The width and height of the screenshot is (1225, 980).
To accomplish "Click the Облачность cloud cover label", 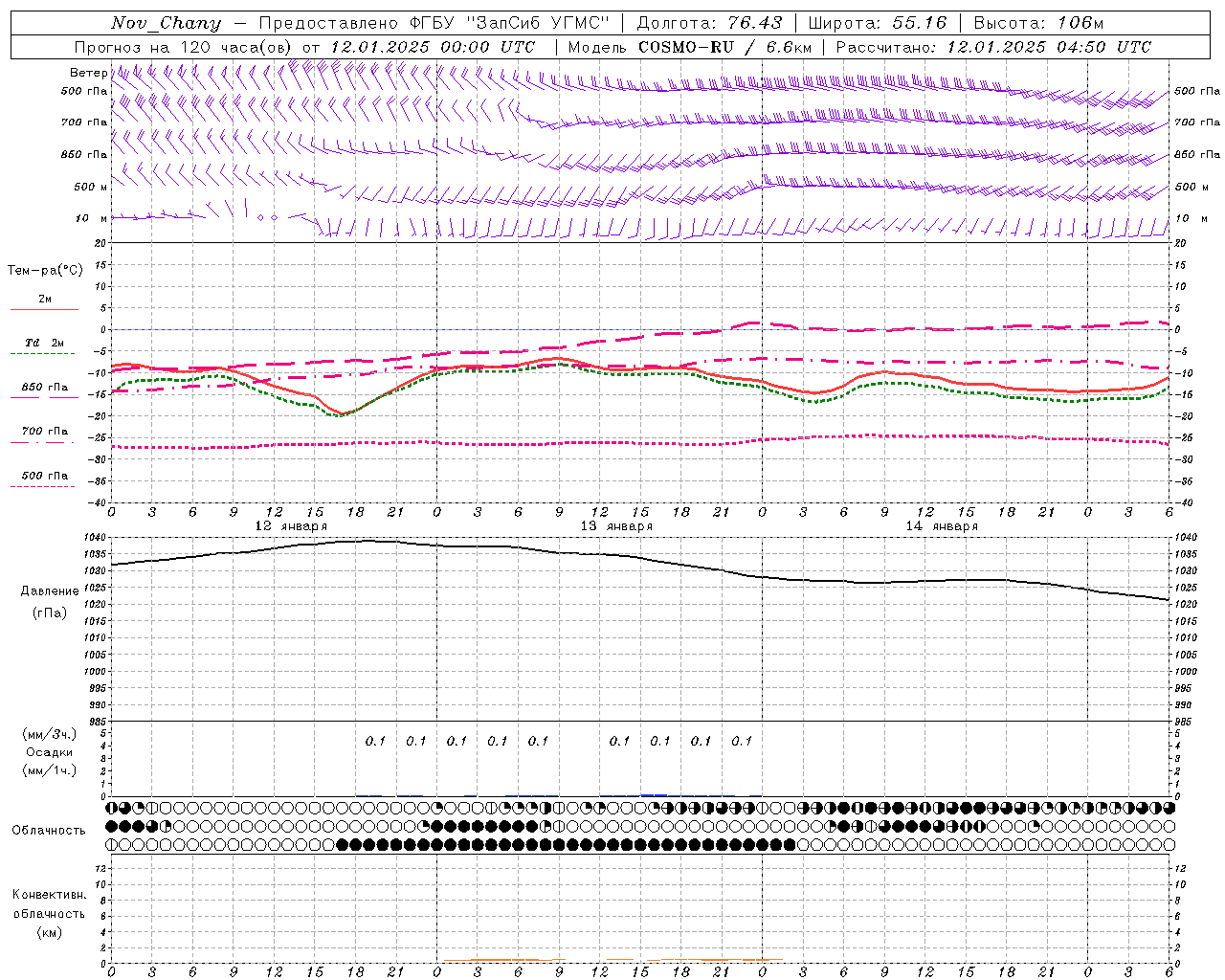I will [x=49, y=830].
